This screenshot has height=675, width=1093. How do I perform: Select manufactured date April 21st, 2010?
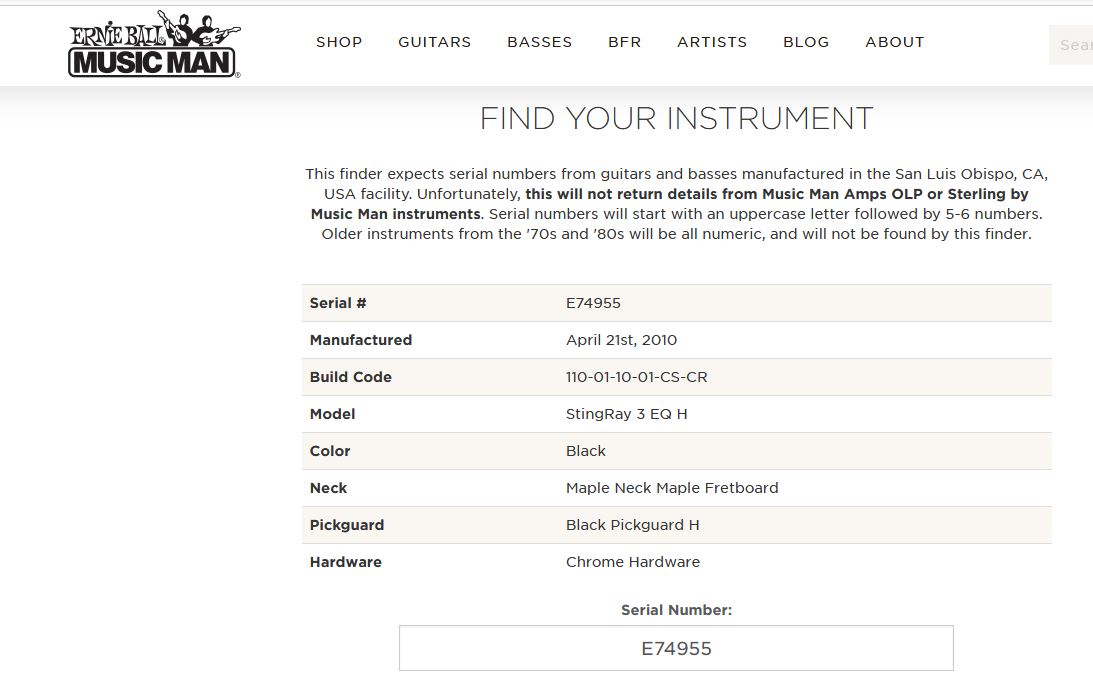621,340
